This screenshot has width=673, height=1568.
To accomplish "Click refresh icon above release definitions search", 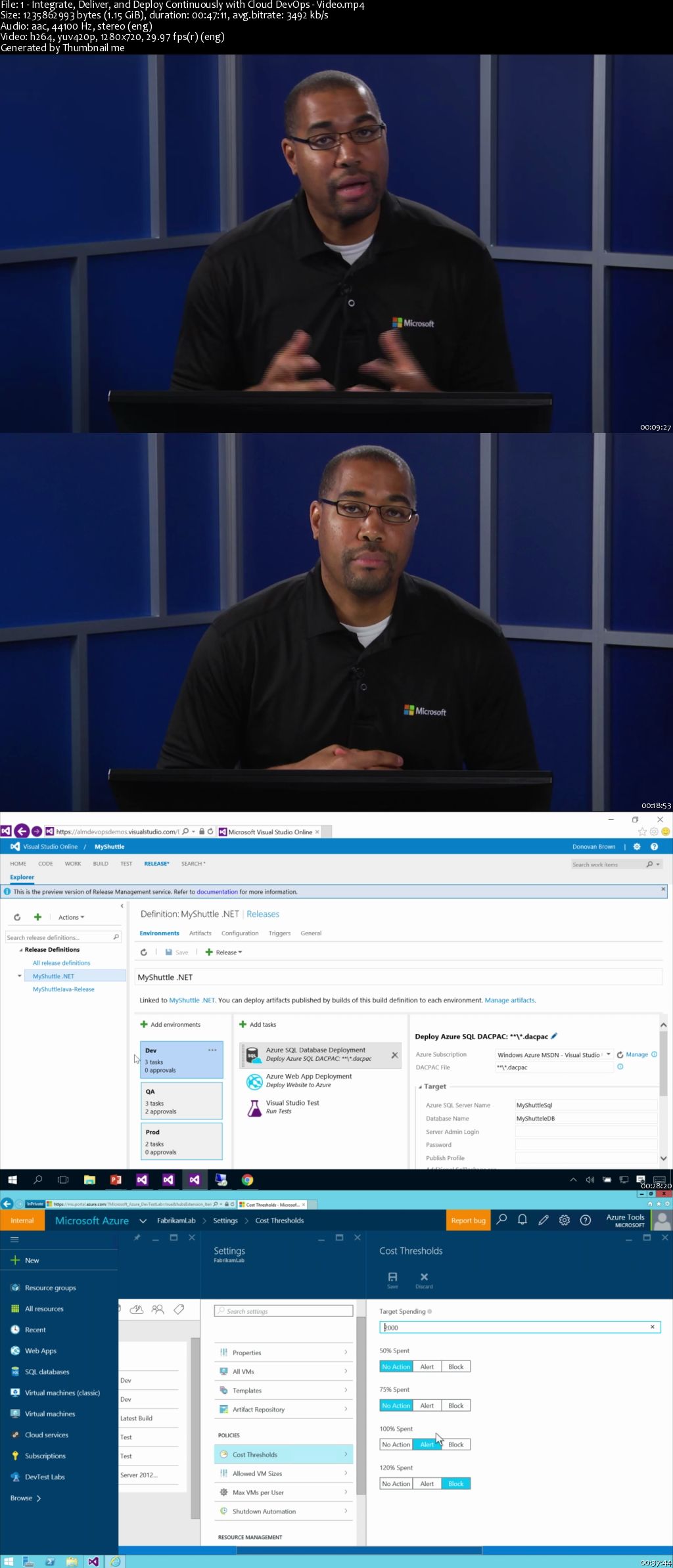I will tap(17, 917).
